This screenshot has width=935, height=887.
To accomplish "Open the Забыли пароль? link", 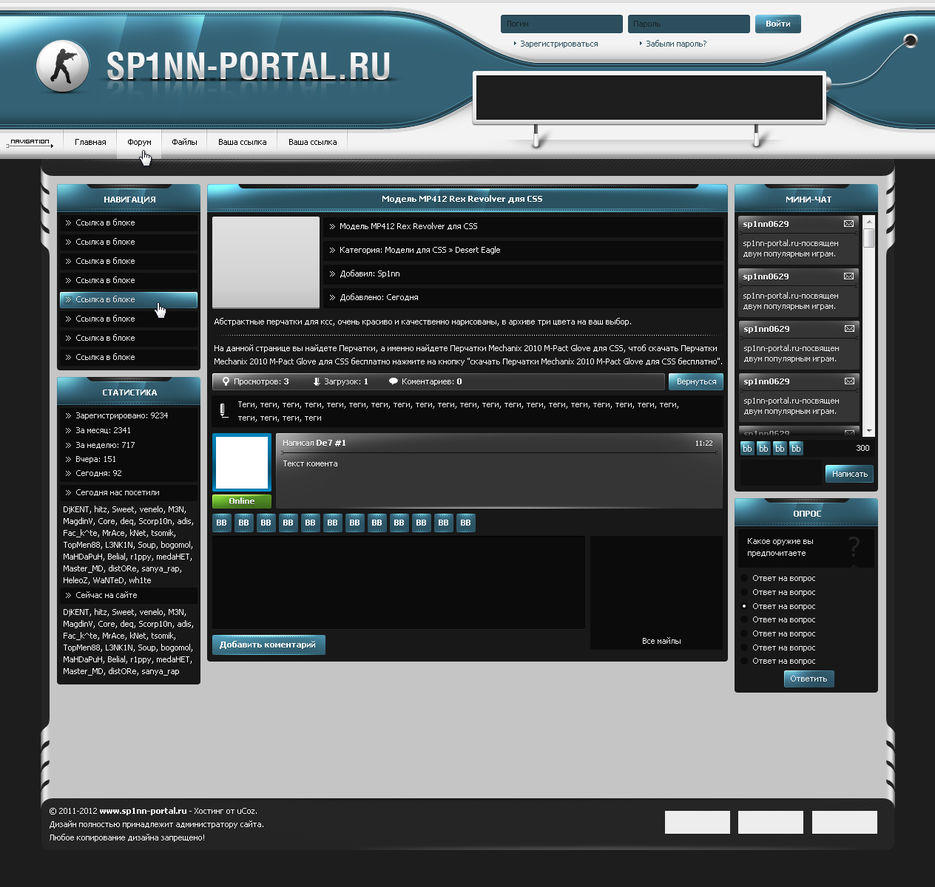I will click(676, 44).
